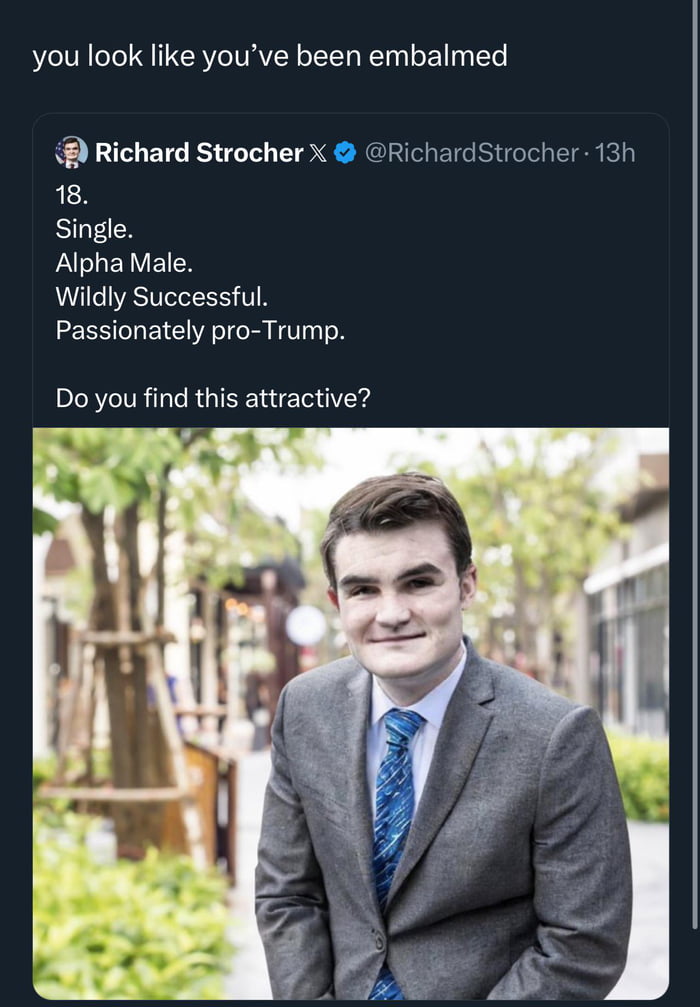Screen dimensions: 700x1007
Task: Click Richard Strocher's small profile avatar
Action: 70,152
